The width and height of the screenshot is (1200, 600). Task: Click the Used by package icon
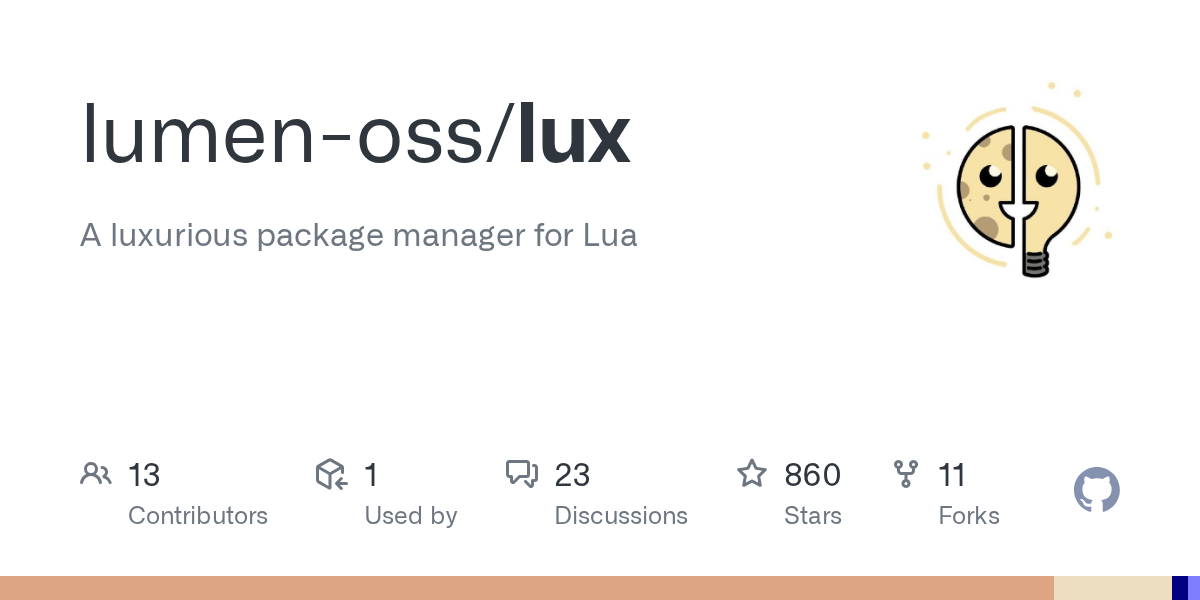331,474
